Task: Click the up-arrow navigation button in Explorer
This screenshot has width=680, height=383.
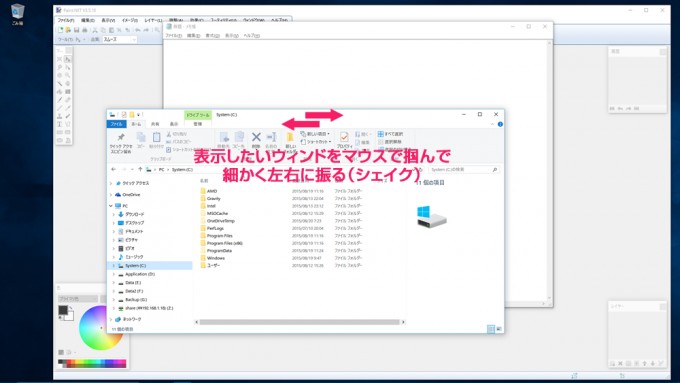Action: (140, 169)
